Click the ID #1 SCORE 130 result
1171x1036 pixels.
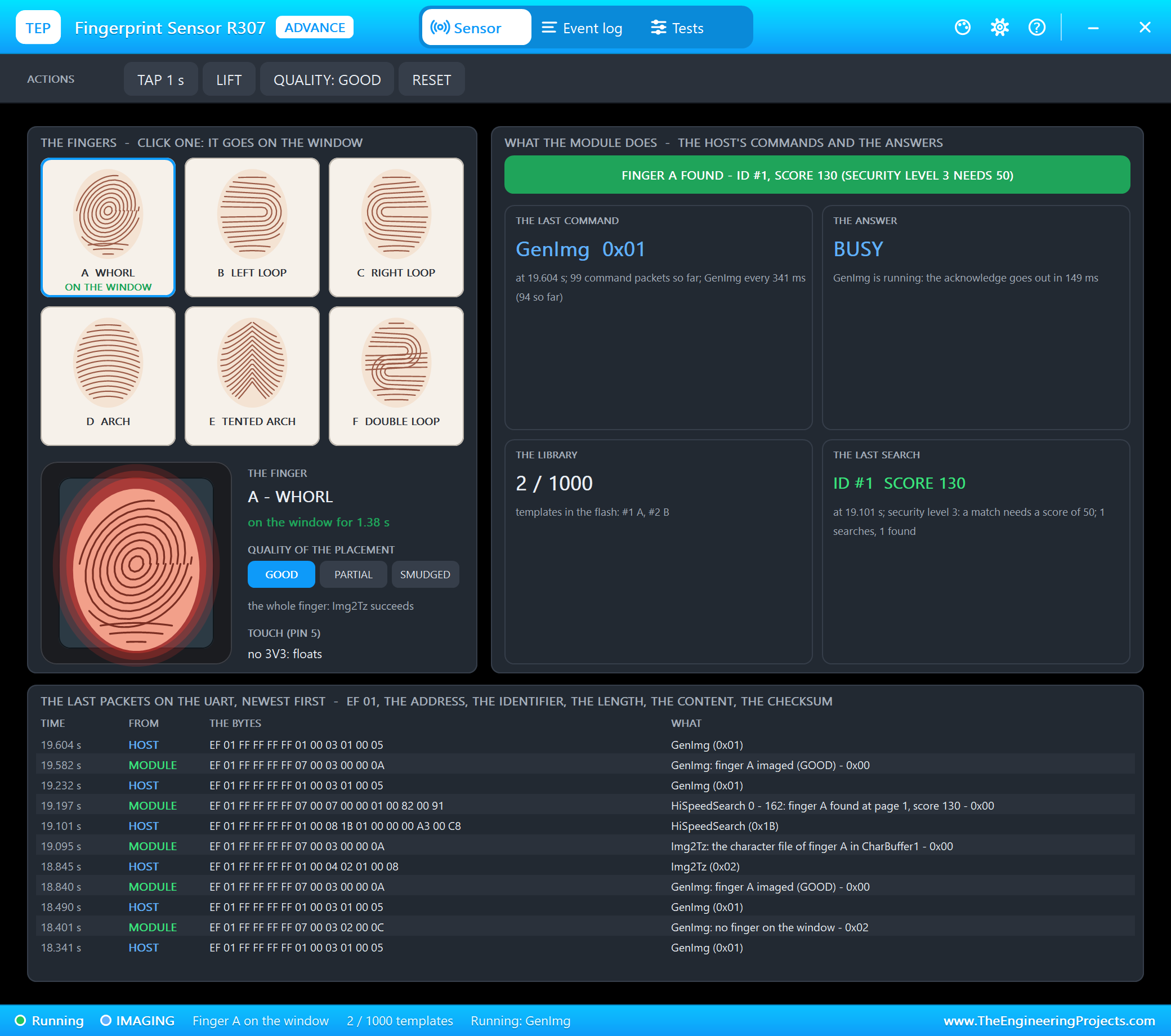[x=900, y=483]
